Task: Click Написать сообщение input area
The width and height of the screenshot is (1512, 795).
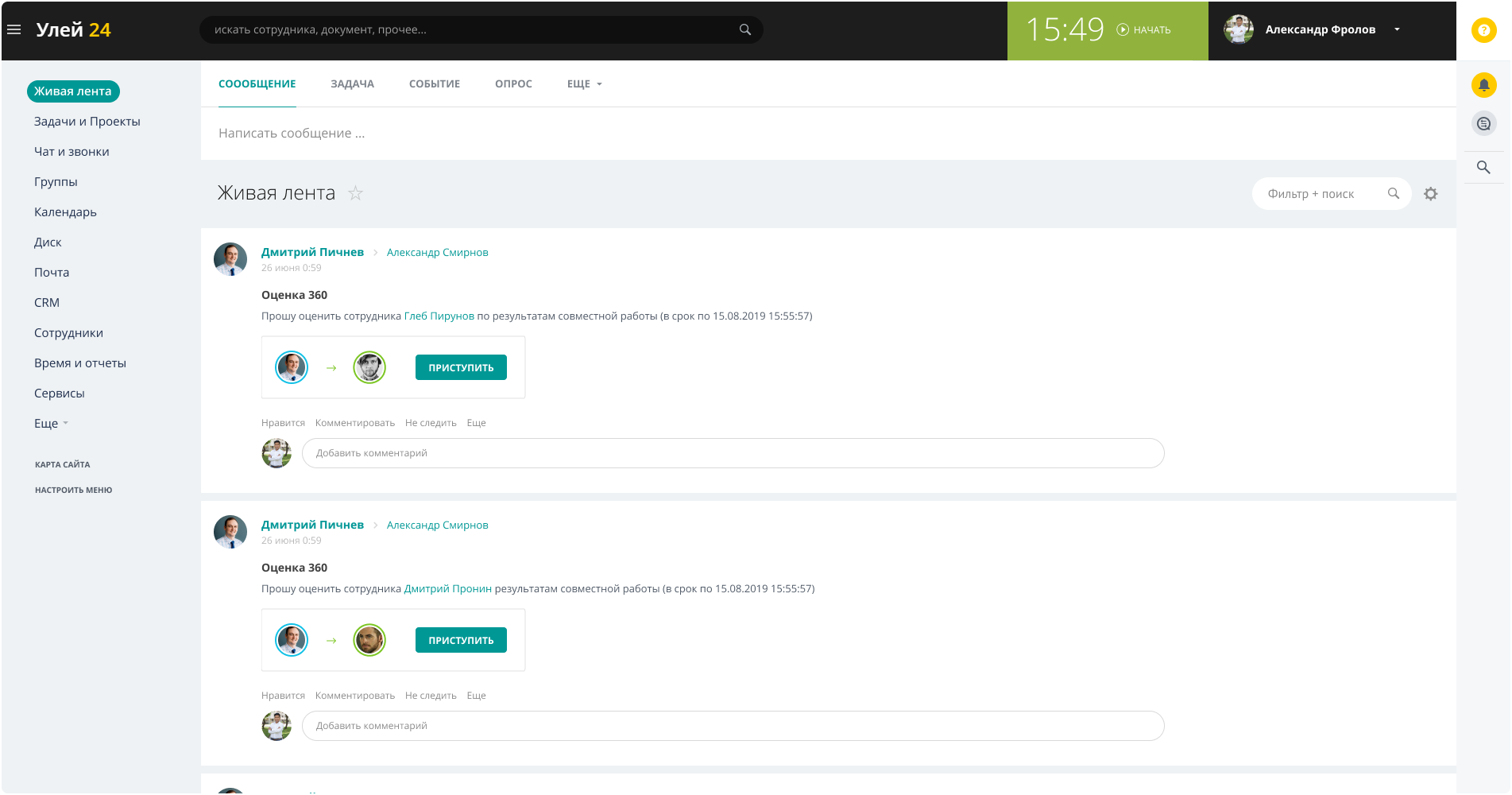Action: [828, 134]
